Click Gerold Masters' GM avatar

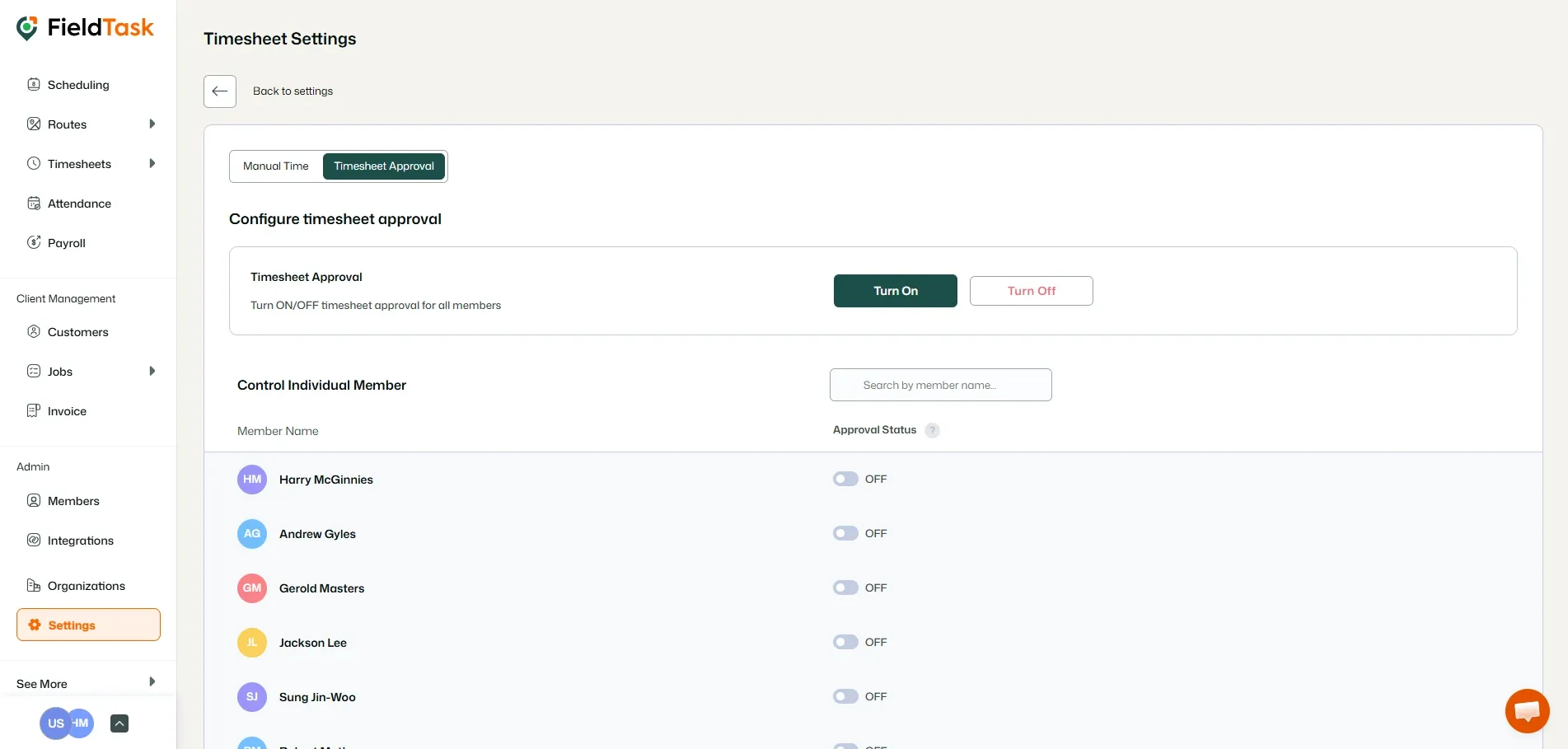coord(252,588)
